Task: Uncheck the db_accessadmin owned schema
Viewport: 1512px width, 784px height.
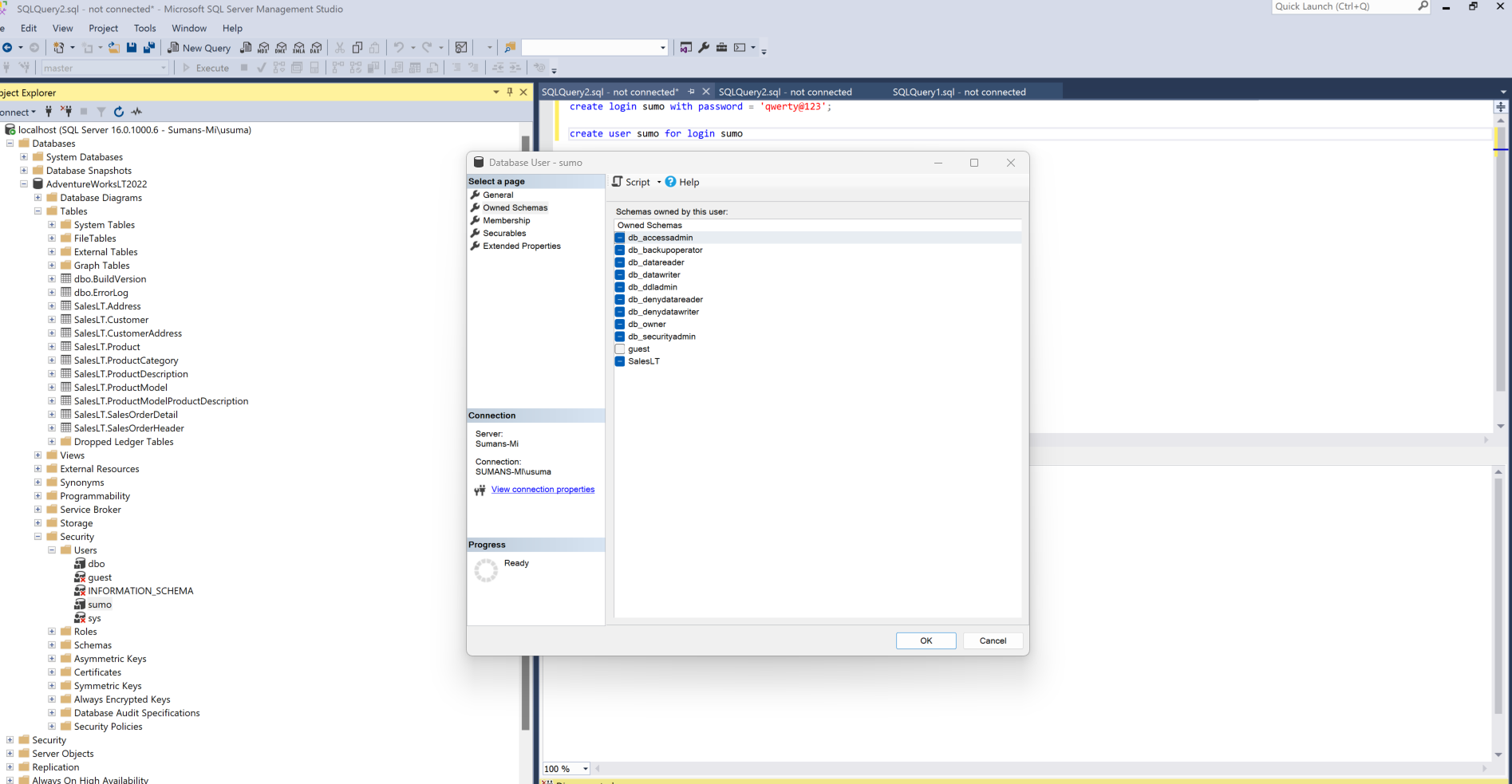Action: point(620,238)
